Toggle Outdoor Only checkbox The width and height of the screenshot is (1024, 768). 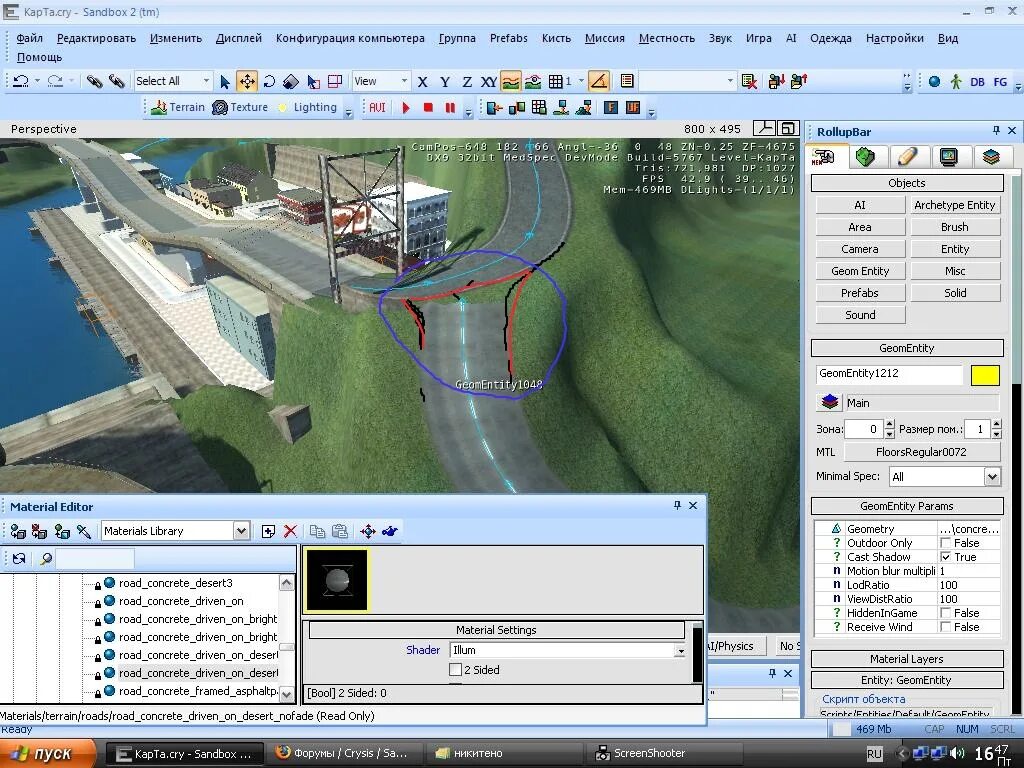946,543
